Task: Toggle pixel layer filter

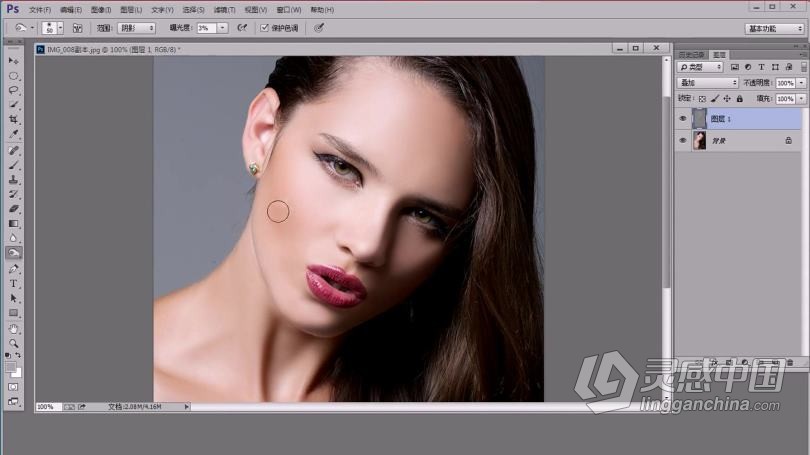Action: click(735, 67)
